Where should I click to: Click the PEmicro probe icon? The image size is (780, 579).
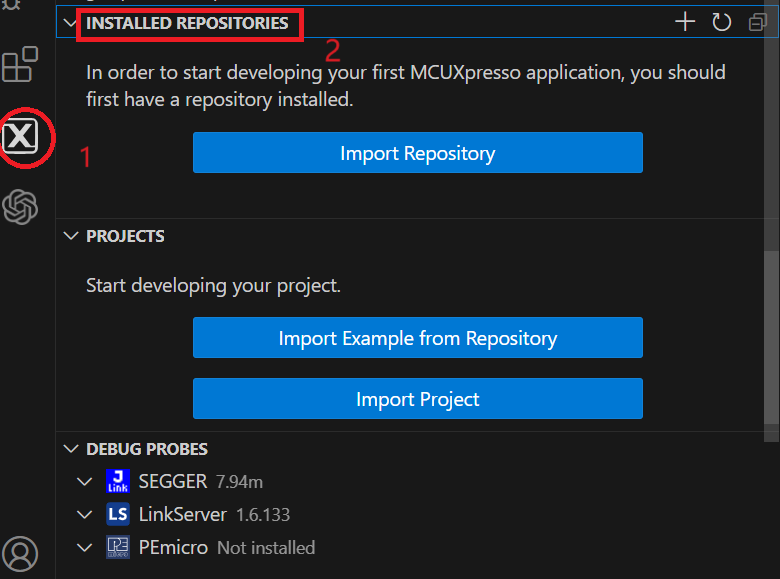(117, 548)
